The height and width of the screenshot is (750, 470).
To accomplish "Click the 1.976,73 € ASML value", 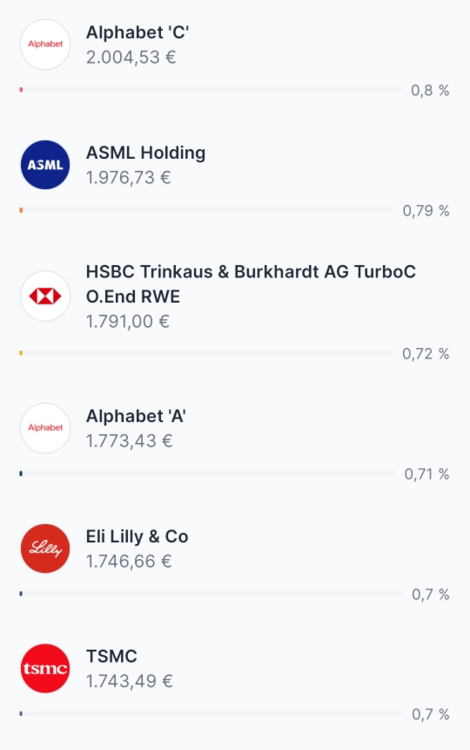I will click(x=129, y=178).
